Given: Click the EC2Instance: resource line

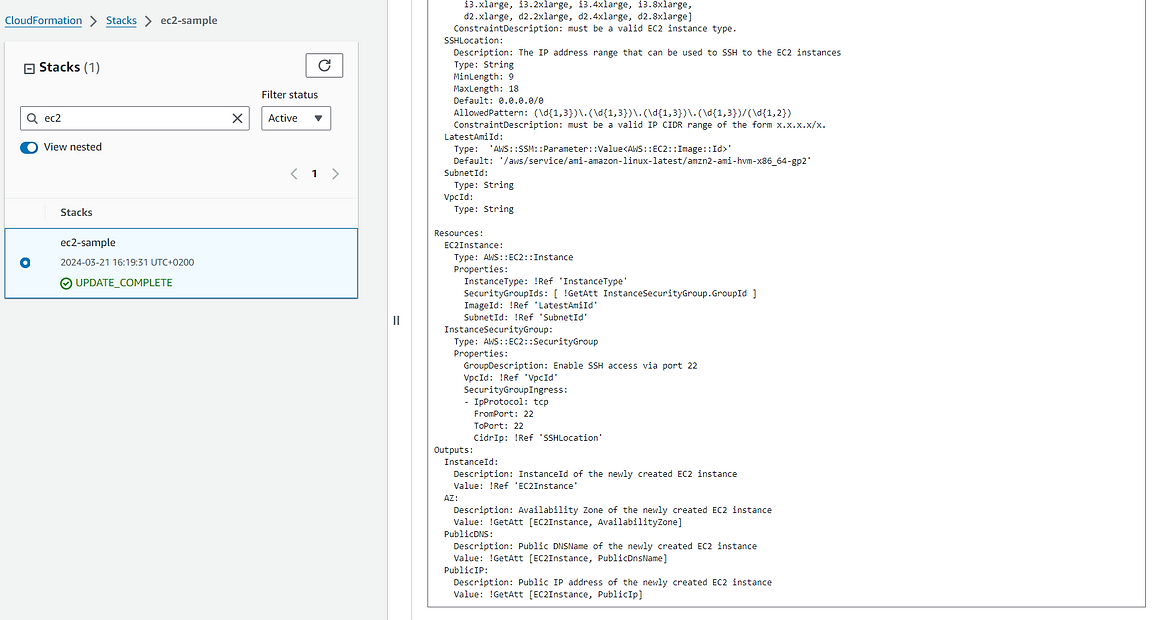Looking at the screenshot, I should pyautogui.click(x=474, y=245).
